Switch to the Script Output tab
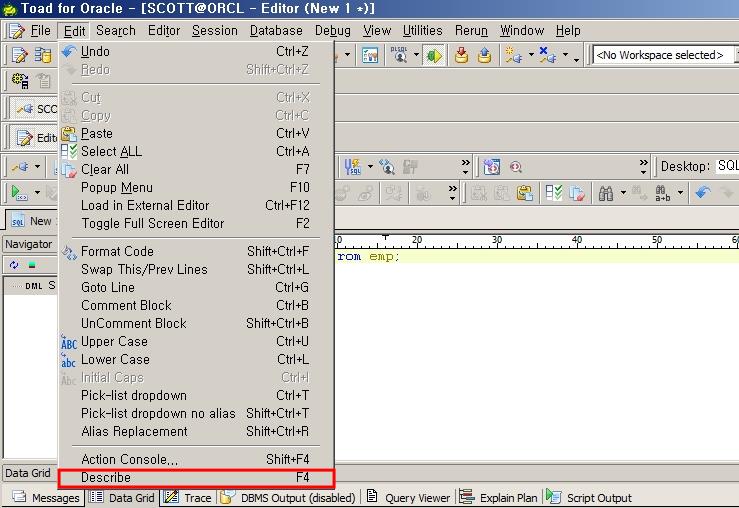The image size is (739, 508). tap(598, 497)
